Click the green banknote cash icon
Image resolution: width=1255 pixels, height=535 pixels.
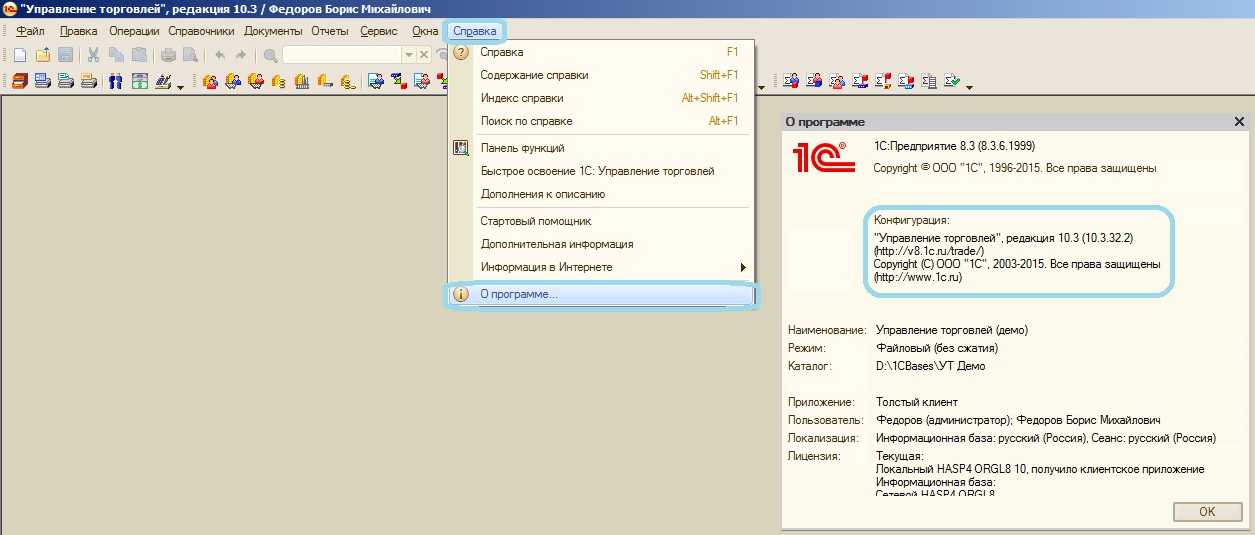[x=139, y=82]
